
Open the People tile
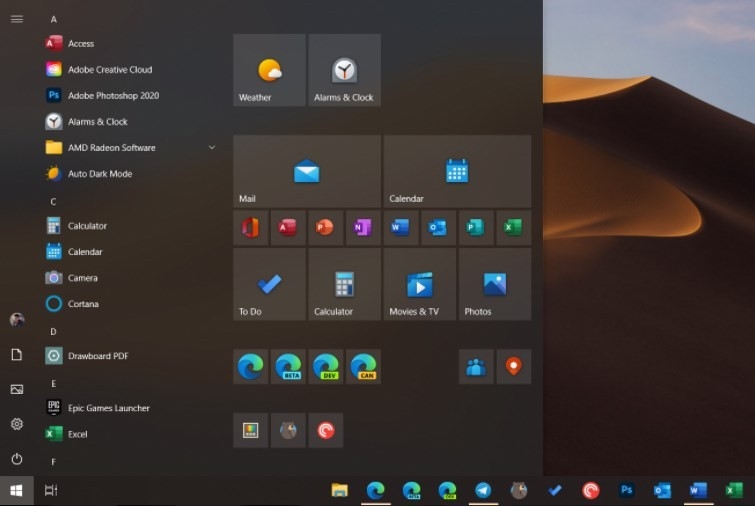tap(476, 366)
